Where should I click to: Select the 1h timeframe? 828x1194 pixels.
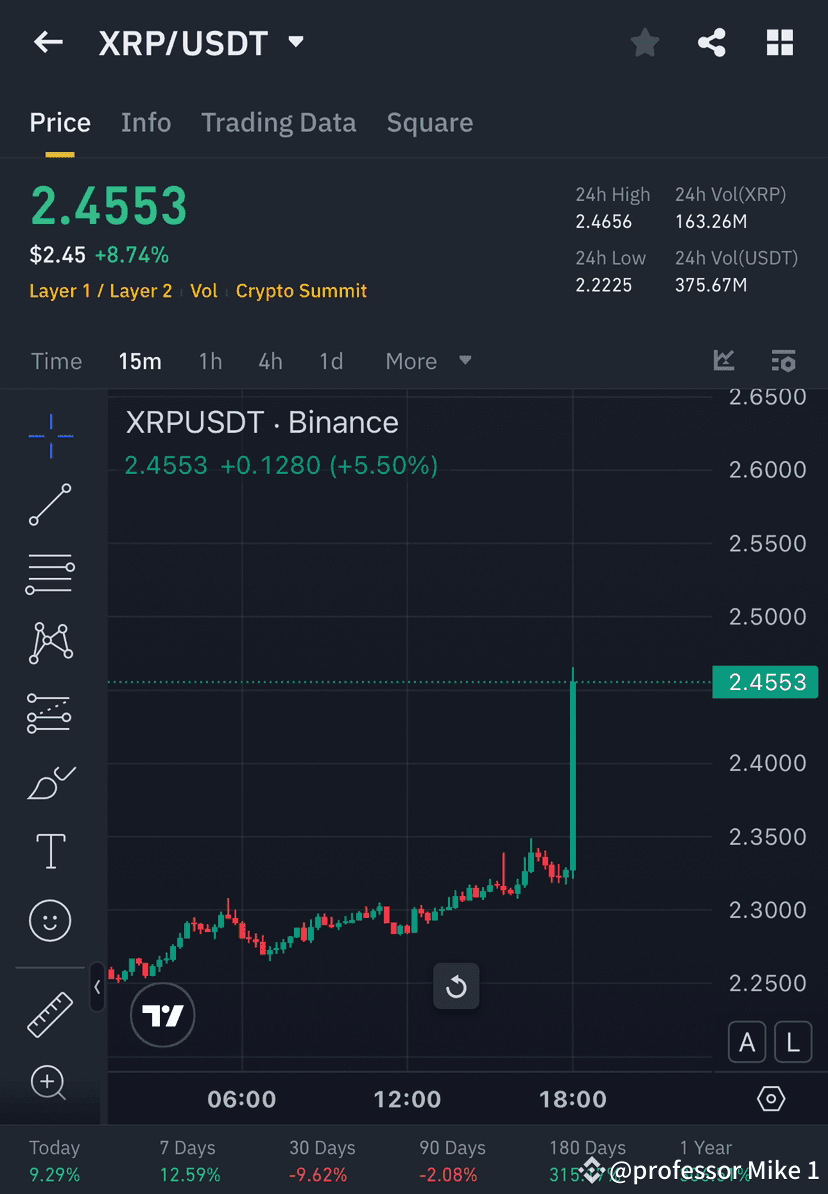click(x=210, y=361)
